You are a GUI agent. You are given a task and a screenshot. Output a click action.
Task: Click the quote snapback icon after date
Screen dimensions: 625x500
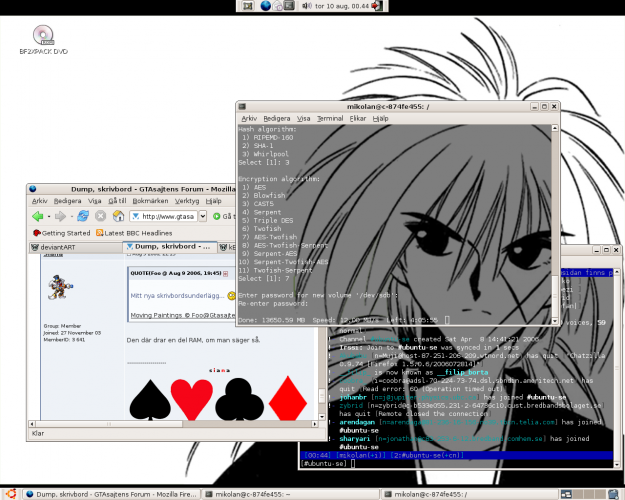point(225,274)
